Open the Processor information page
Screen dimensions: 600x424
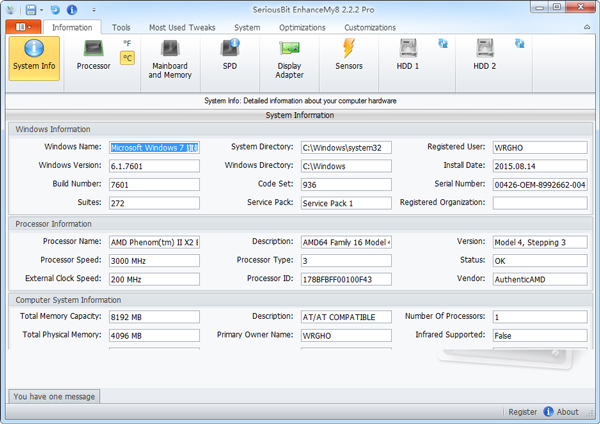coord(93,56)
